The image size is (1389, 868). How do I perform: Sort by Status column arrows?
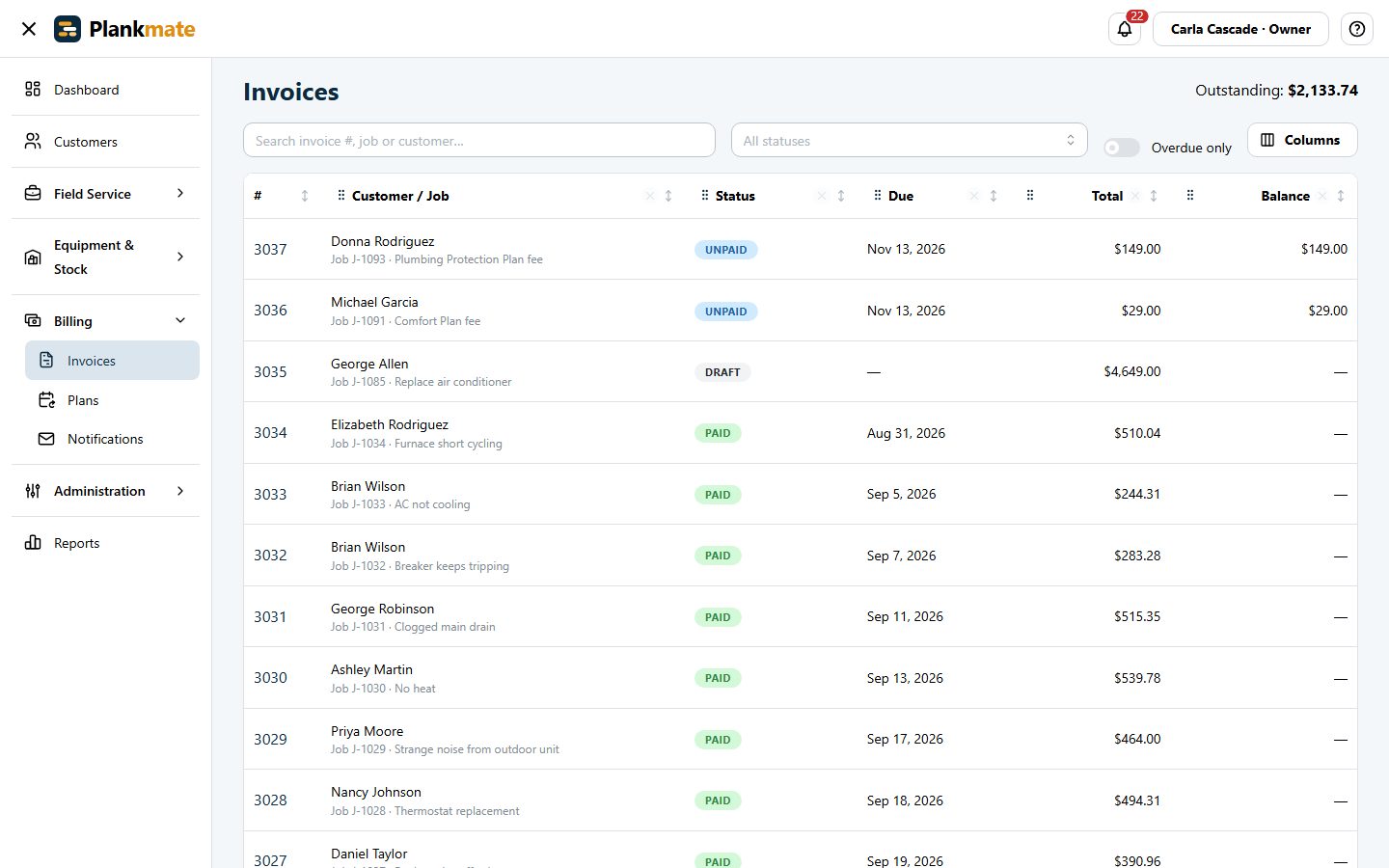tap(841, 196)
